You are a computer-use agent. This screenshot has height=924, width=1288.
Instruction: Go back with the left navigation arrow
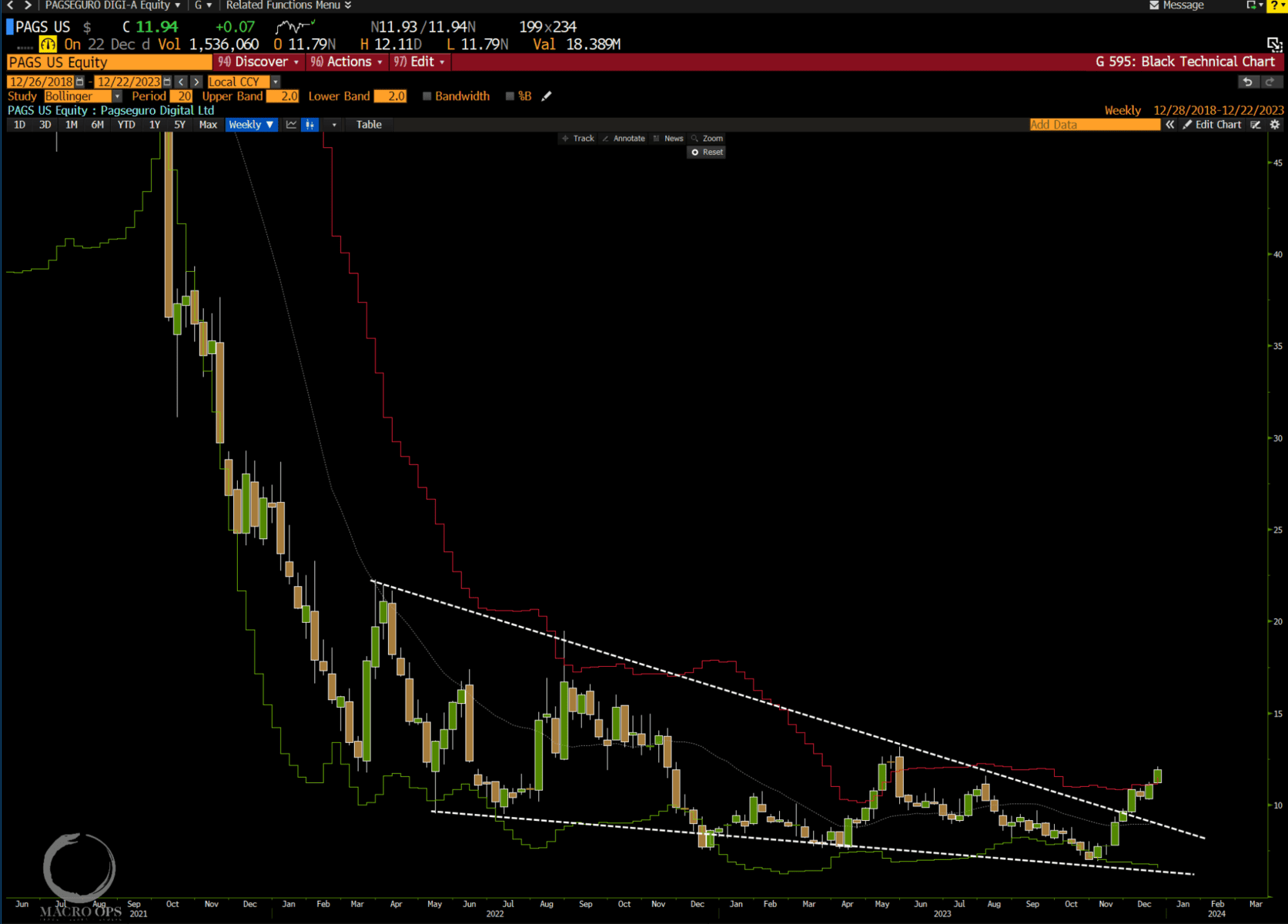click(x=10, y=5)
